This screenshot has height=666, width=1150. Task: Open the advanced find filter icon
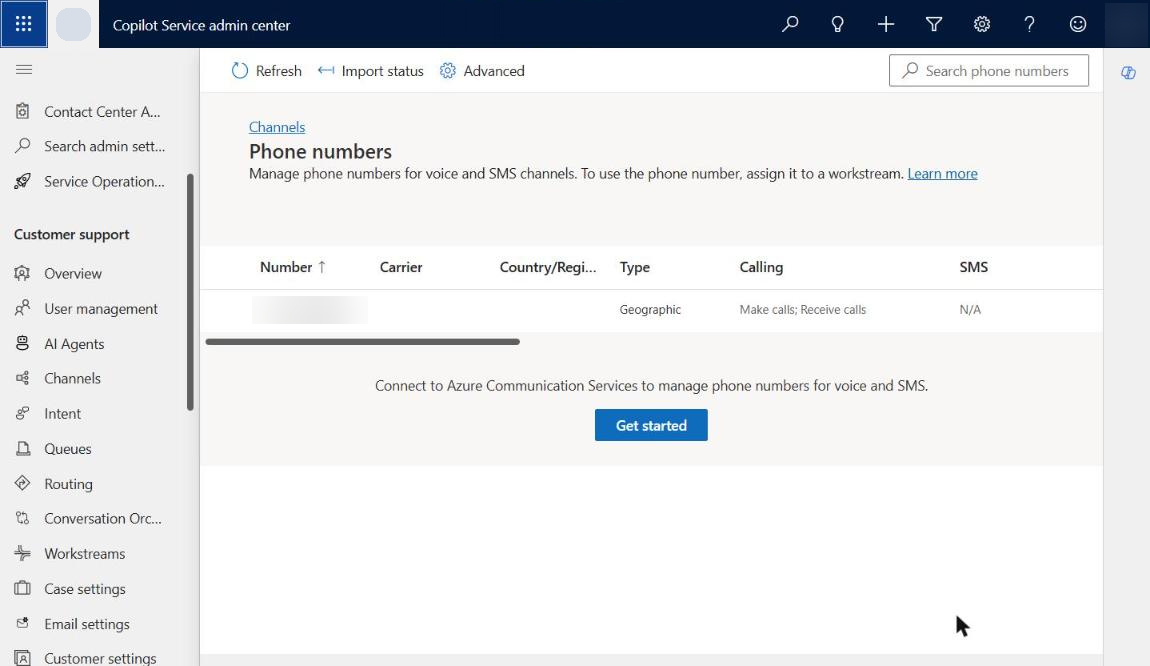click(934, 24)
